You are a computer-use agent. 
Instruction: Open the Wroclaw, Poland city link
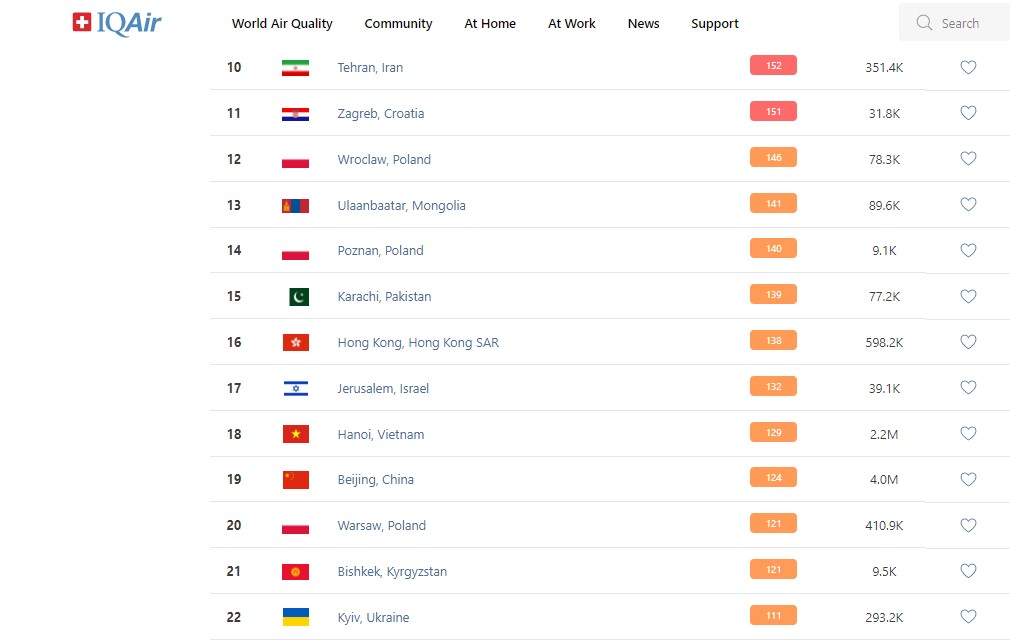384,160
